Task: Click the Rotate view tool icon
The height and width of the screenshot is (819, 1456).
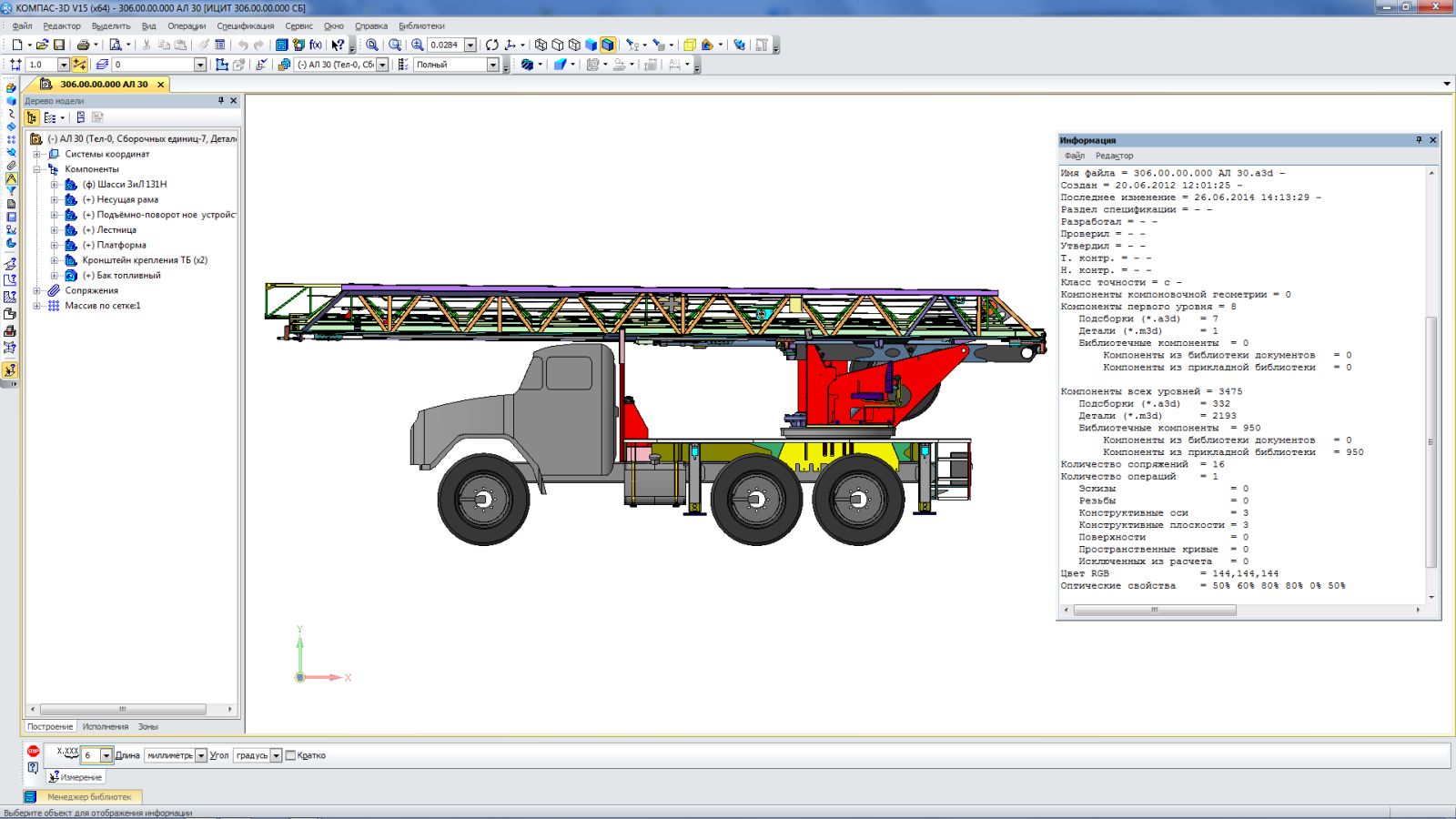Action: coord(492,45)
